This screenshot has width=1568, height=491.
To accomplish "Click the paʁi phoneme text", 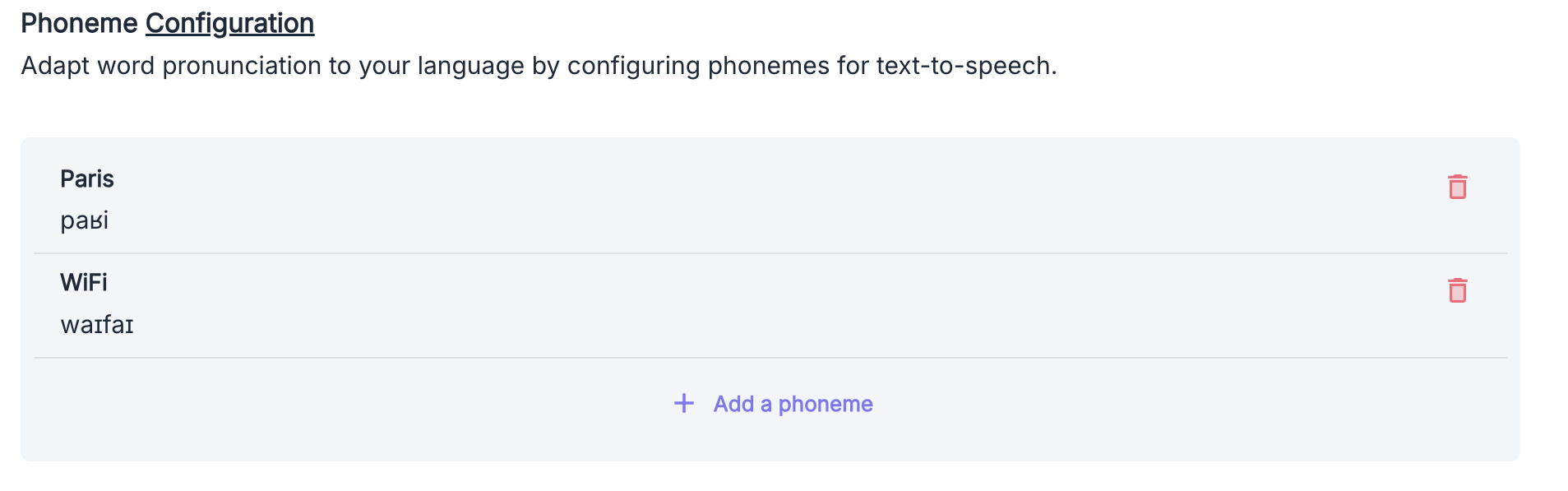I will coord(84,219).
